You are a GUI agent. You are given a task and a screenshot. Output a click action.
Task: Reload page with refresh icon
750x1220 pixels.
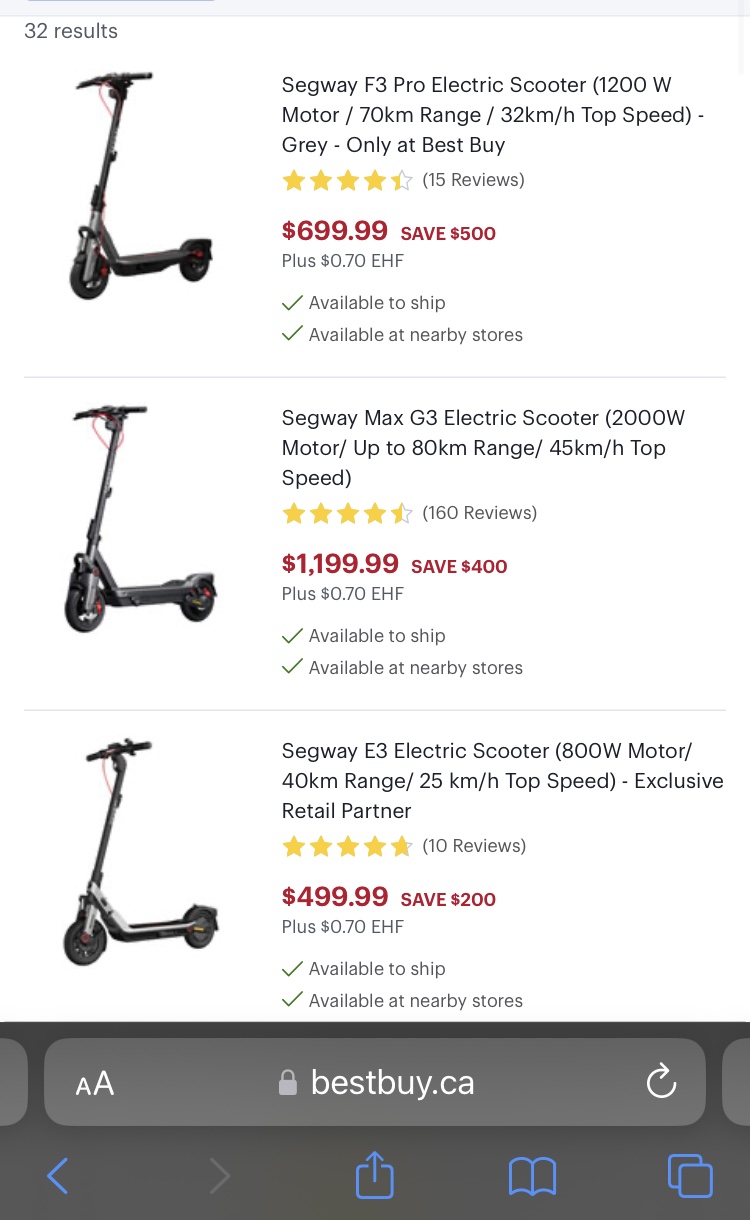click(661, 1082)
